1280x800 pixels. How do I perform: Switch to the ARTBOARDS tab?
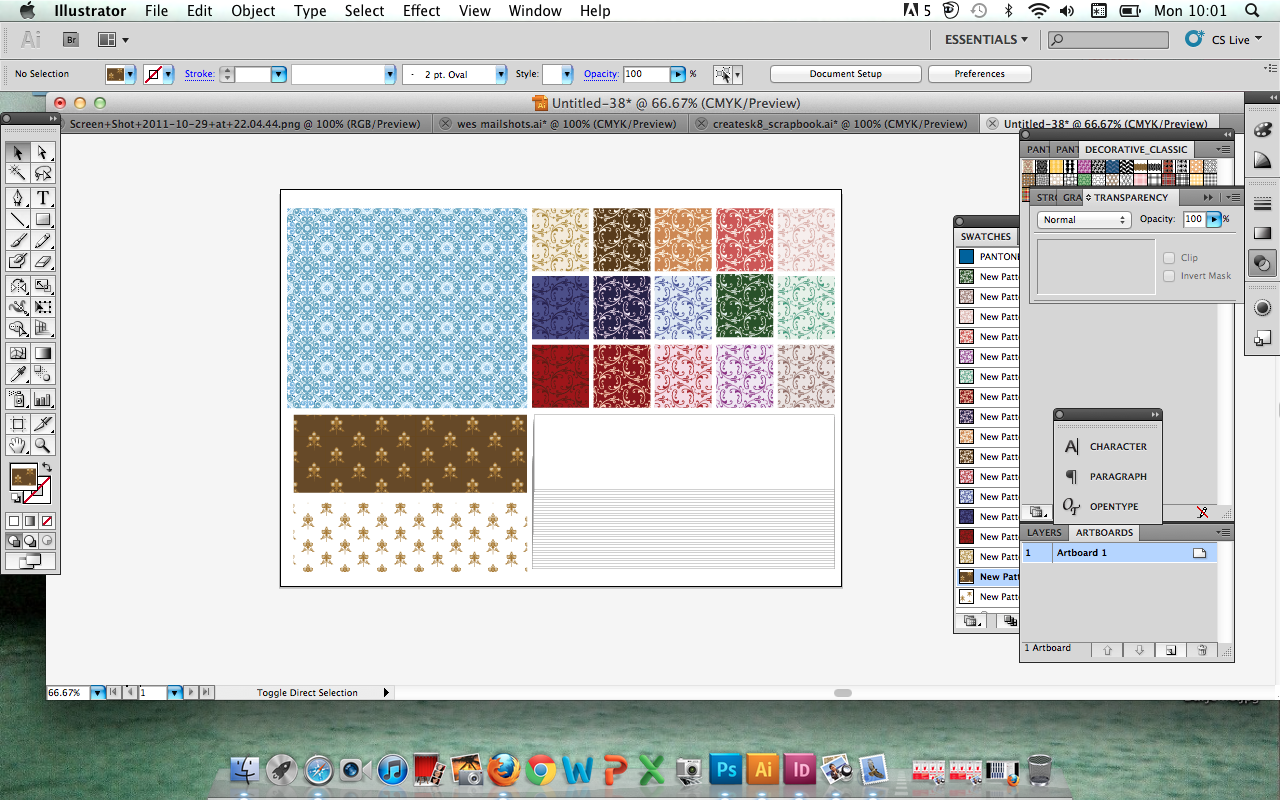pos(1103,532)
